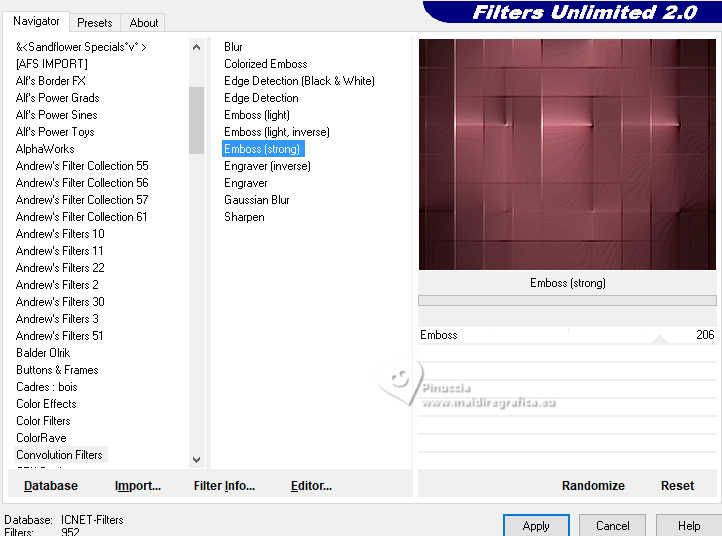
Task: Select Andrew's Filters 51 category
Action: click(59, 336)
